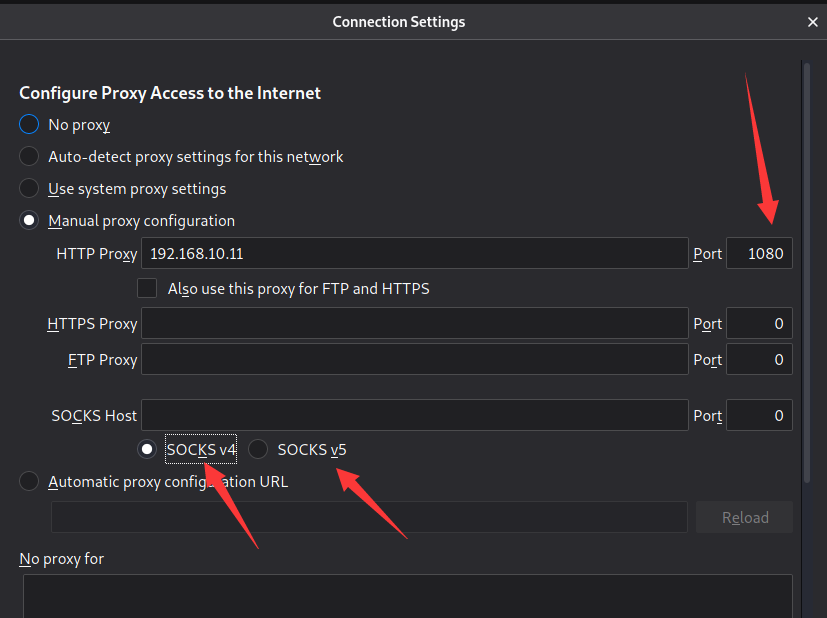Click the SOCKS Host port field

point(759,415)
